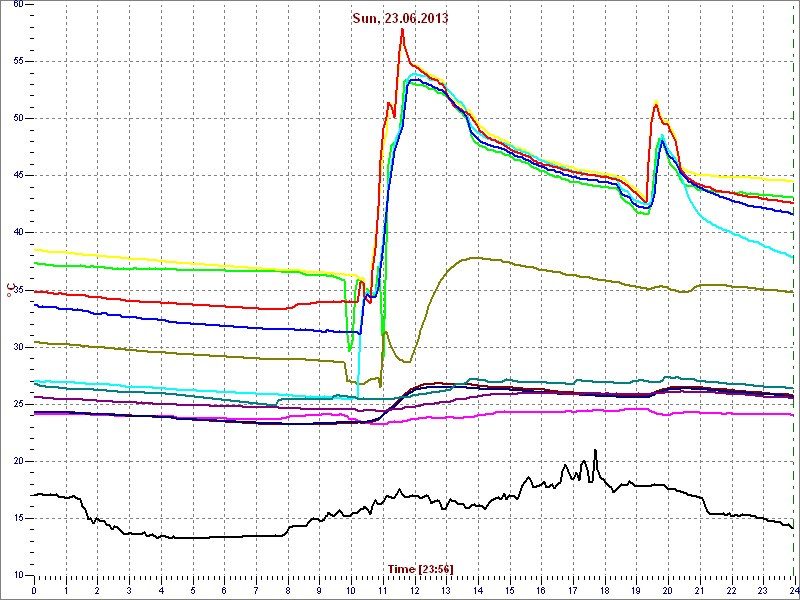Click hour 7 on the time axis
The width and height of the screenshot is (800, 600).
click(256, 590)
